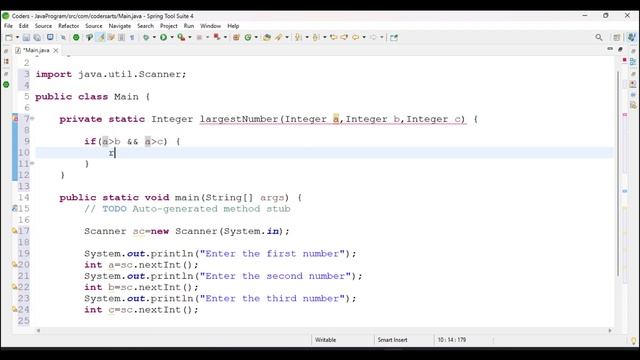Click the New file toolbar icon
Viewport: 640px width, 360px height.
point(9,38)
